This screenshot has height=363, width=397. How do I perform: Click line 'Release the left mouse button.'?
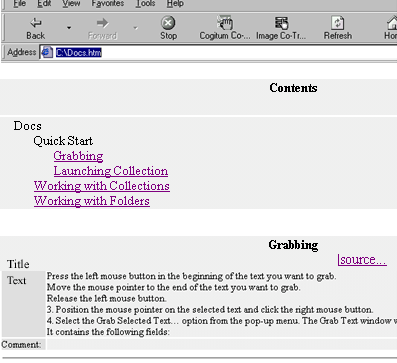pyautogui.click(x=106, y=298)
